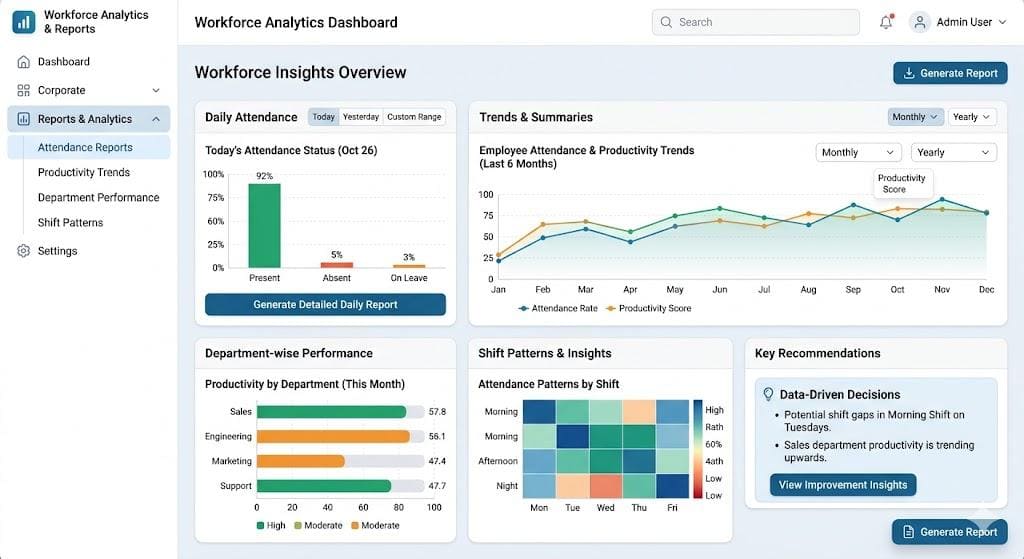Click the top Generate Report button
The width and height of the screenshot is (1024, 559).
click(950, 73)
